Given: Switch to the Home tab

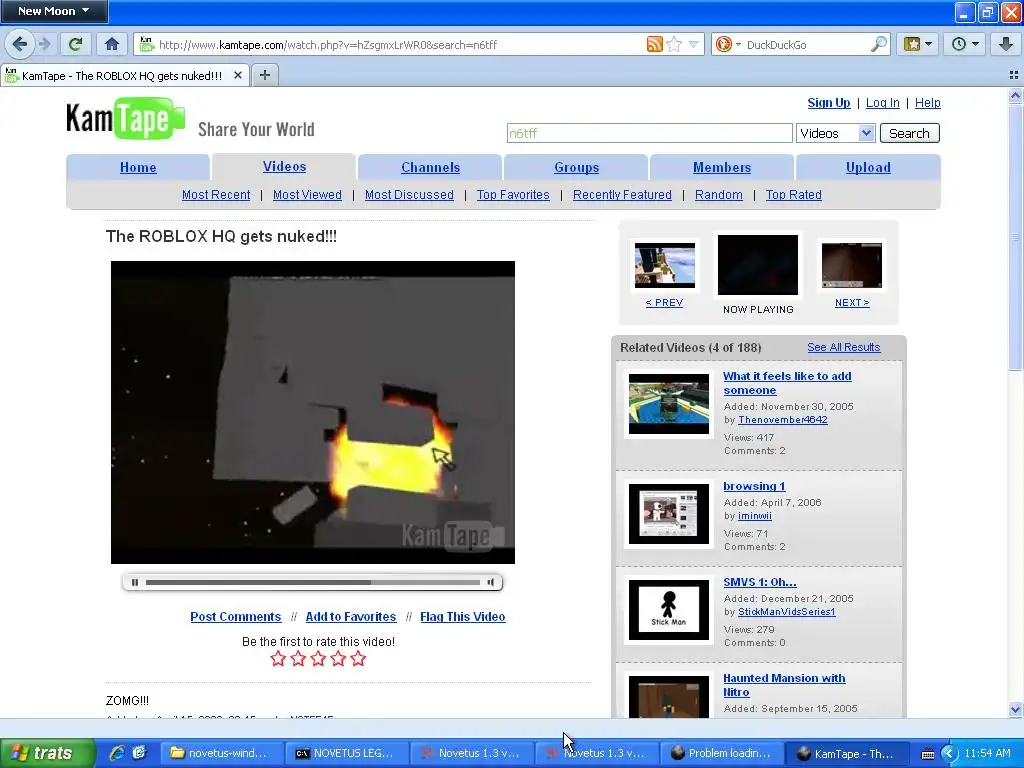Looking at the screenshot, I should (x=138, y=167).
